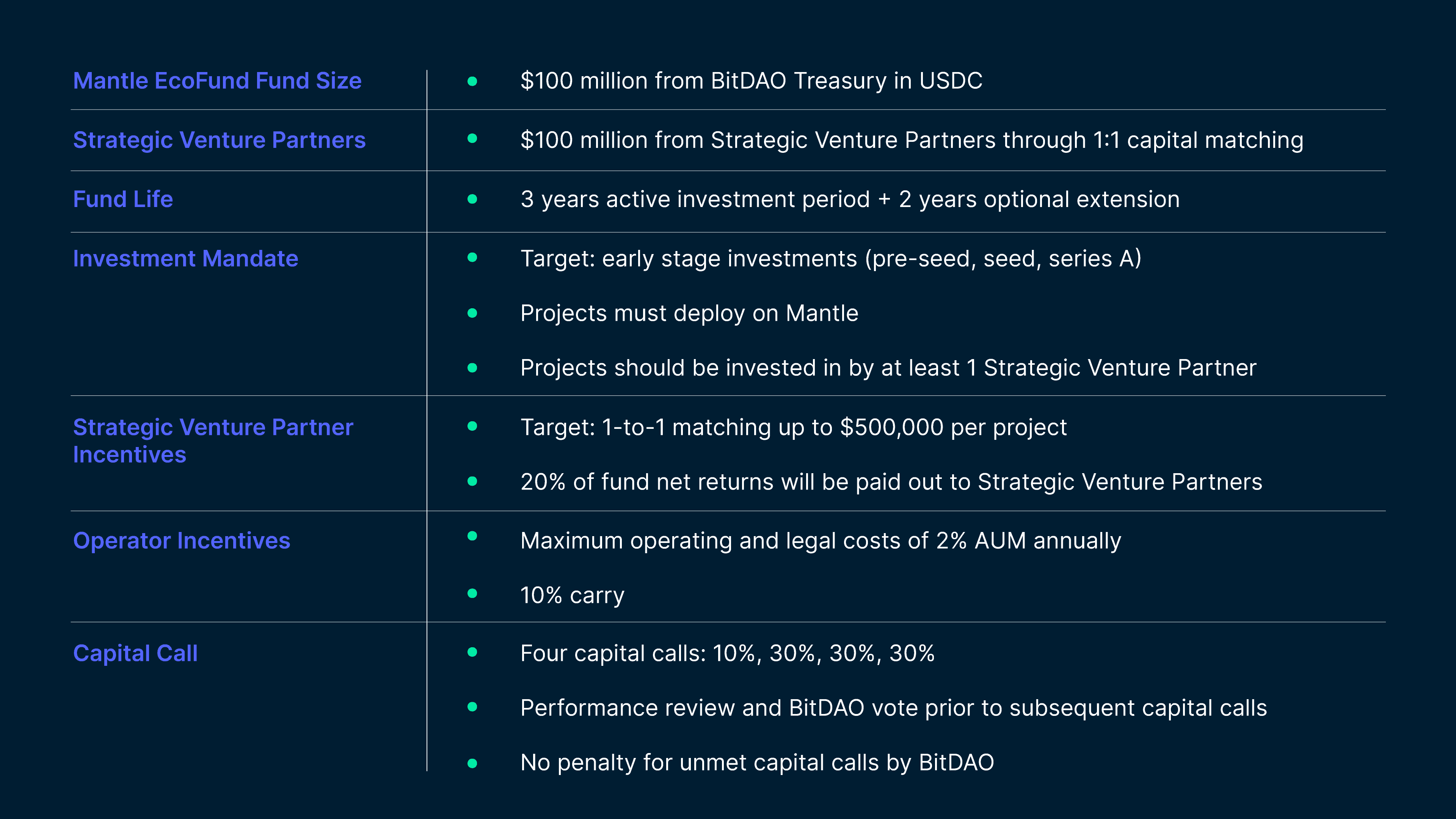Image resolution: width=1456 pixels, height=819 pixels.
Task: Select the 'Investment Mandate' heading
Action: click(185, 259)
